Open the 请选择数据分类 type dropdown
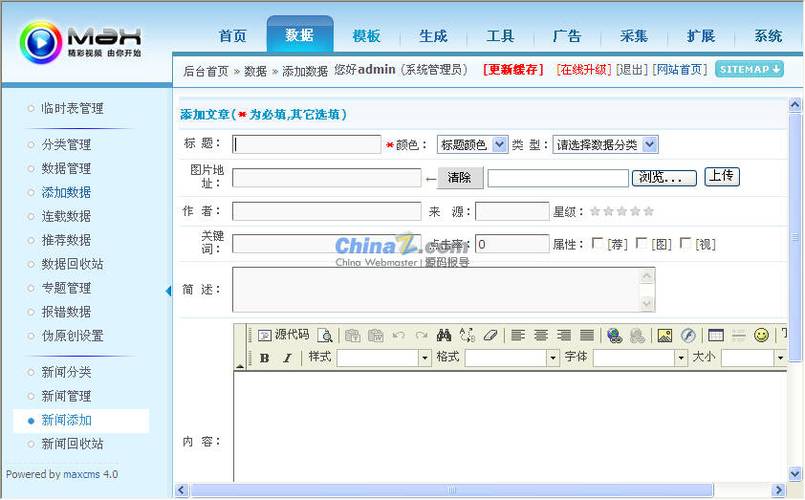 coord(605,145)
